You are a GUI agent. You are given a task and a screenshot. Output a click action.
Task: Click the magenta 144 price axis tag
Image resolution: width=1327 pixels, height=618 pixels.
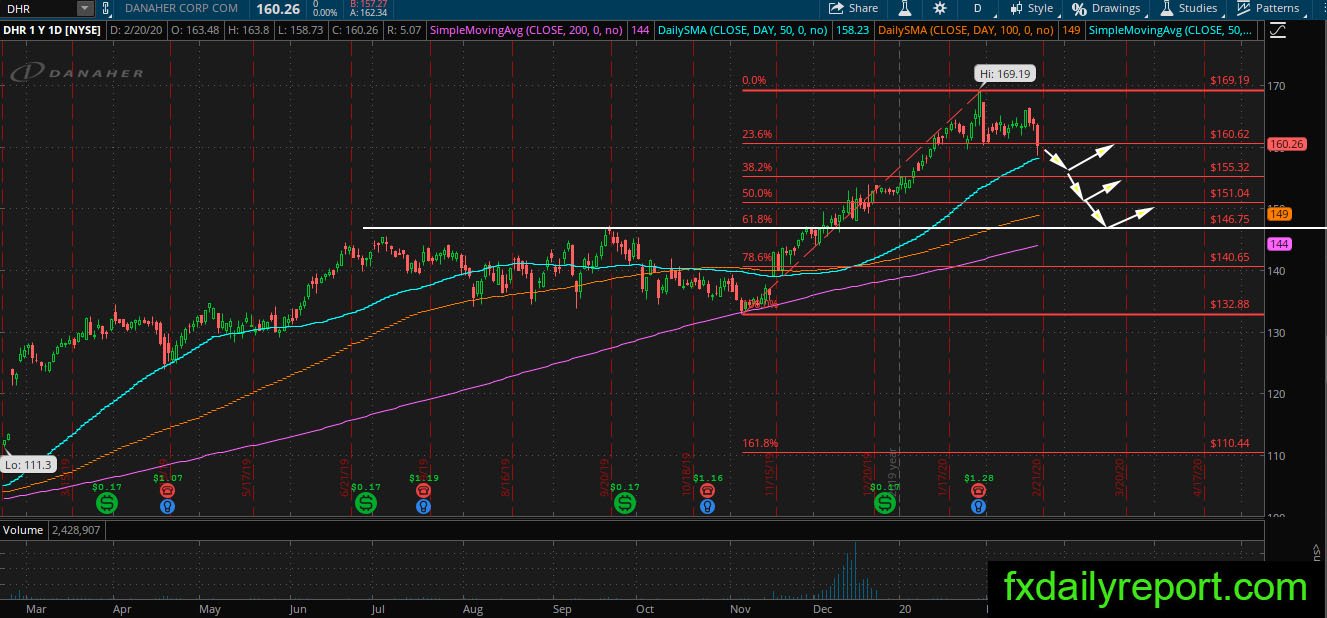pos(1279,244)
